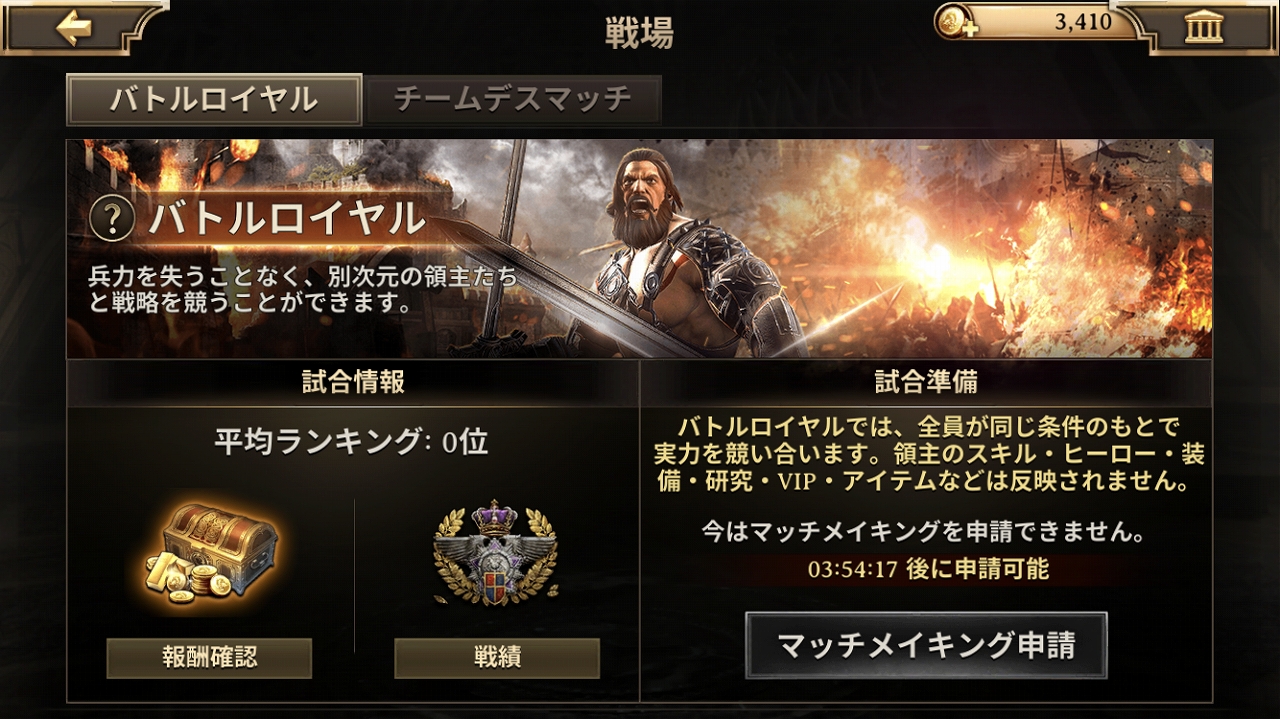Open the bank building icon
This screenshot has width=1280, height=719.
tap(1203, 27)
